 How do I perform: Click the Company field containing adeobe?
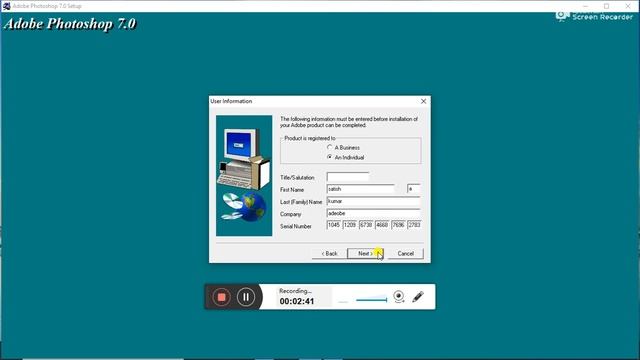pyautogui.click(x=373, y=213)
